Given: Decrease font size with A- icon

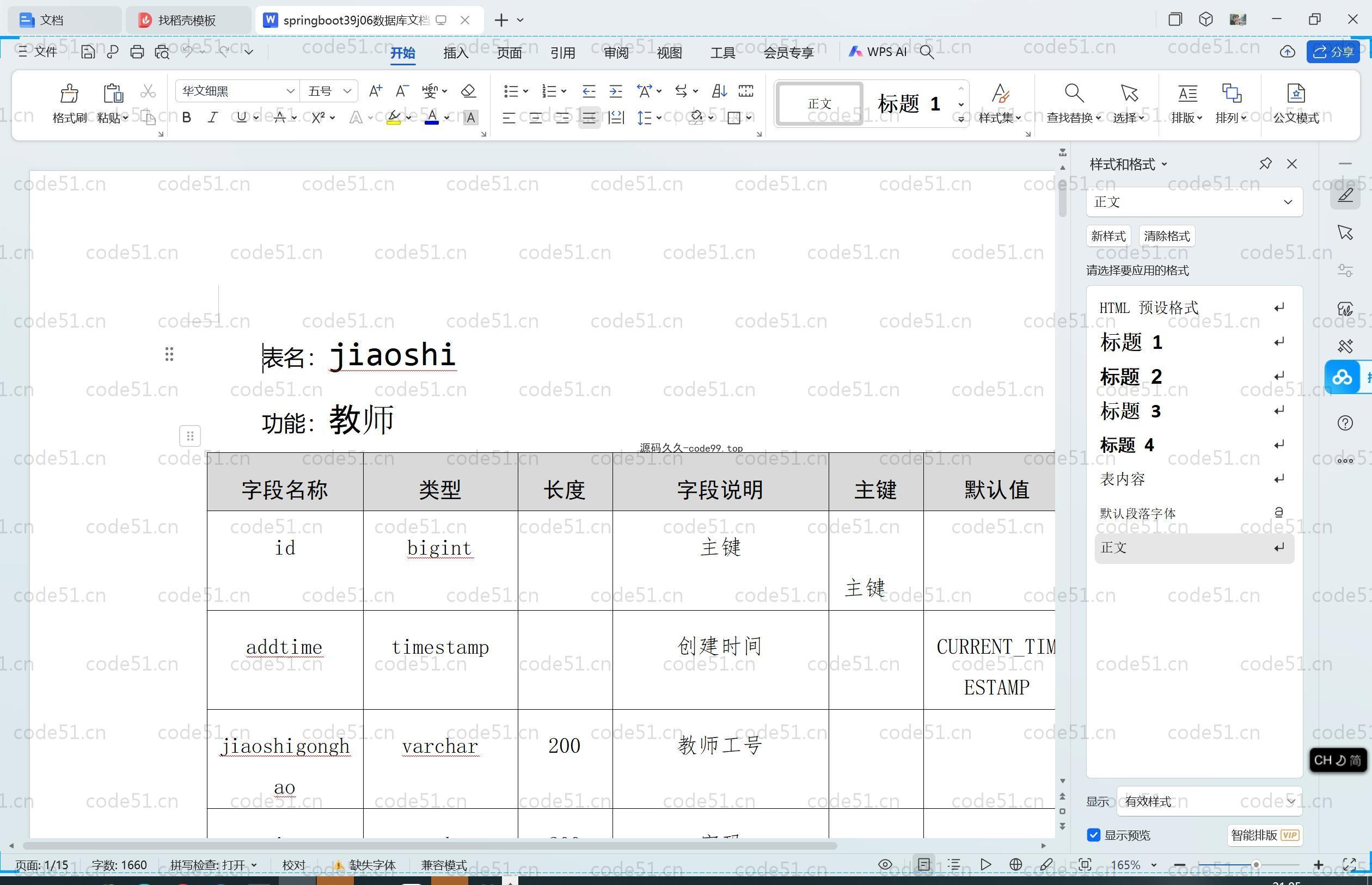Looking at the screenshot, I should point(402,91).
